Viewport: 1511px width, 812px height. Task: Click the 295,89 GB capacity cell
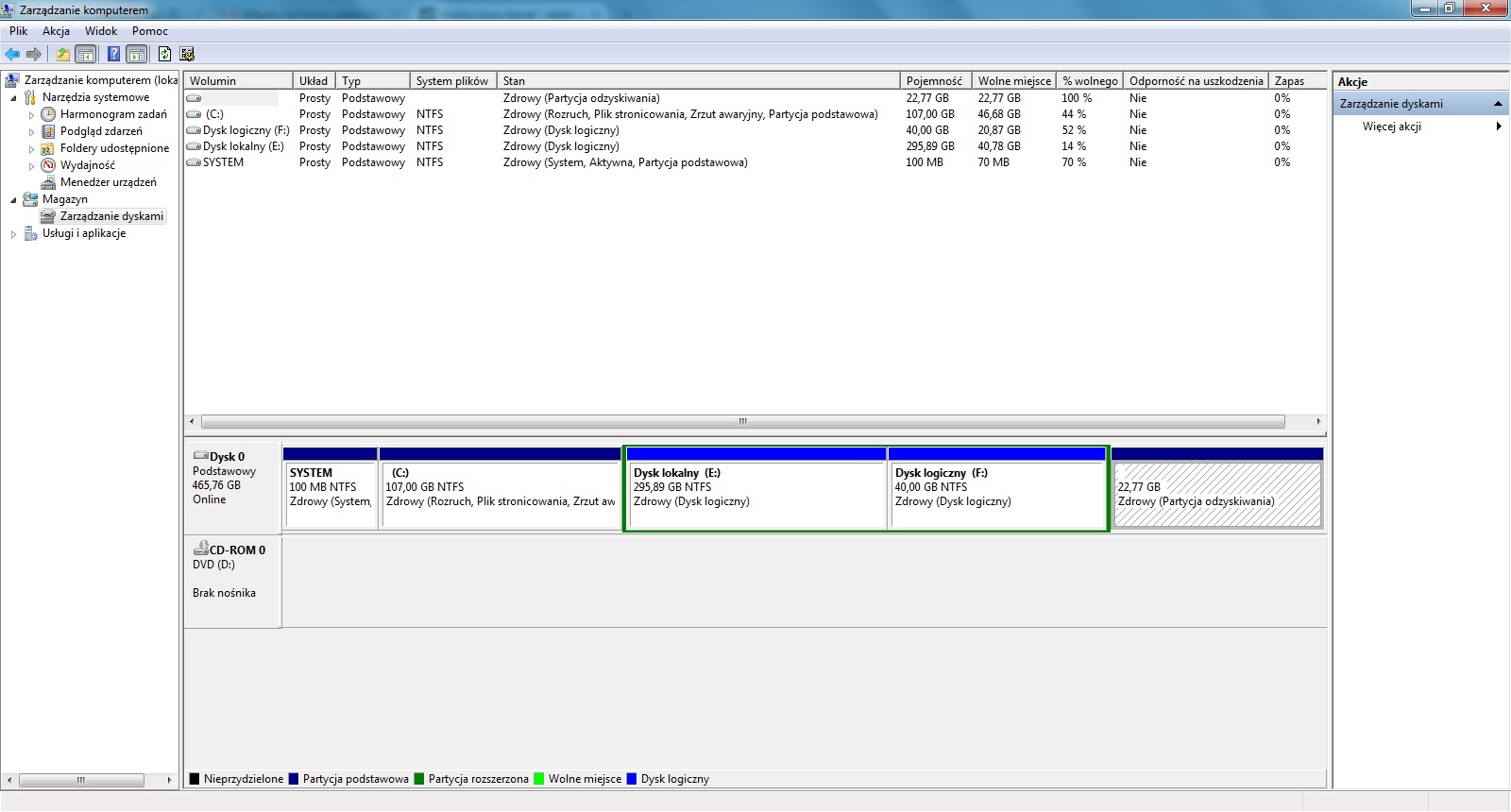(930, 146)
